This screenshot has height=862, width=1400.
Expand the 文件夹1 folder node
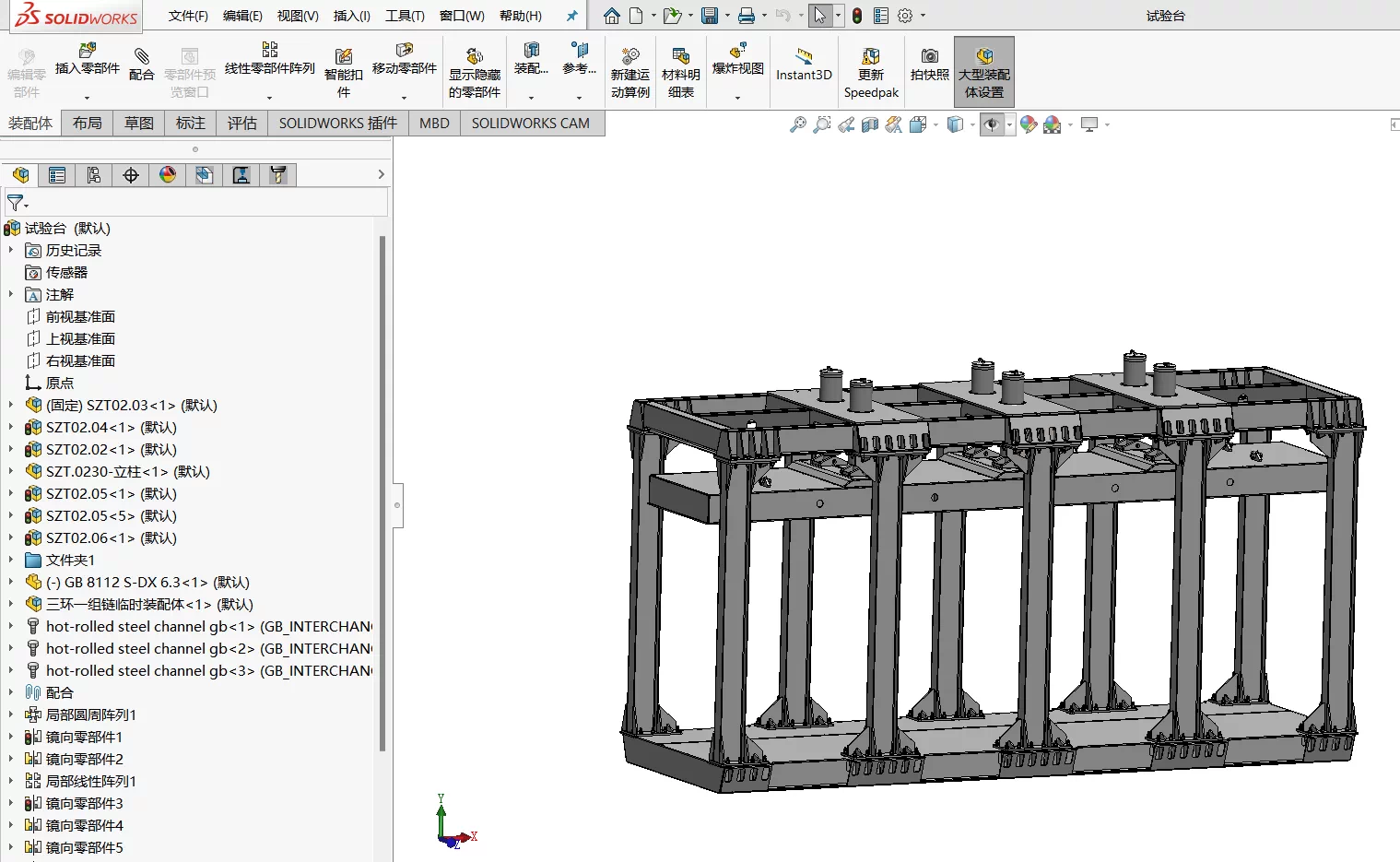pyautogui.click(x=11, y=560)
